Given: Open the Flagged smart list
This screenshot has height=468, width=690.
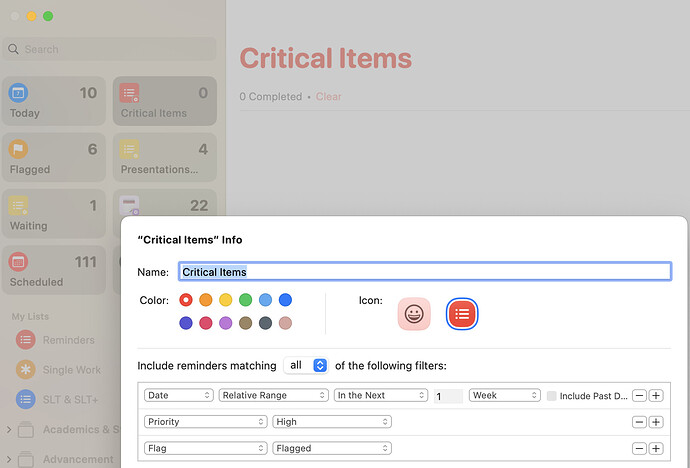Looking at the screenshot, I should point(54,158).
